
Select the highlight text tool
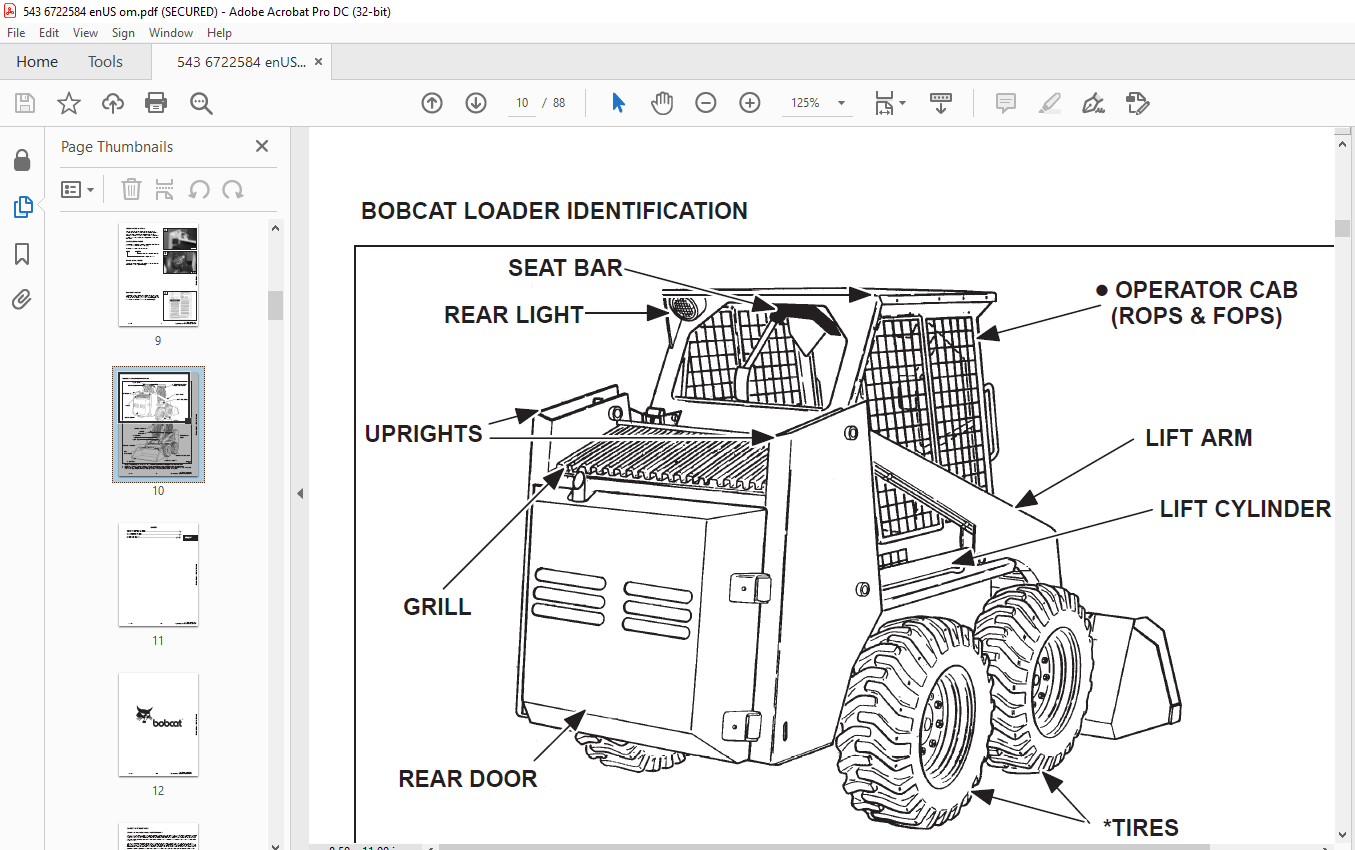(1050, 103)
